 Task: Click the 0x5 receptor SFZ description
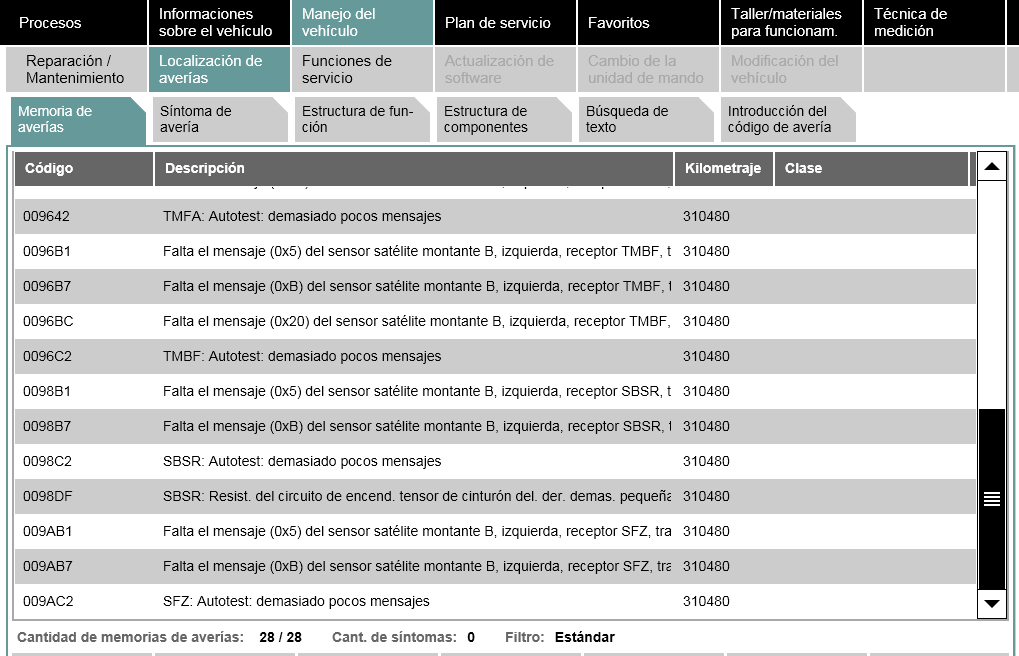tap(417, 531)
